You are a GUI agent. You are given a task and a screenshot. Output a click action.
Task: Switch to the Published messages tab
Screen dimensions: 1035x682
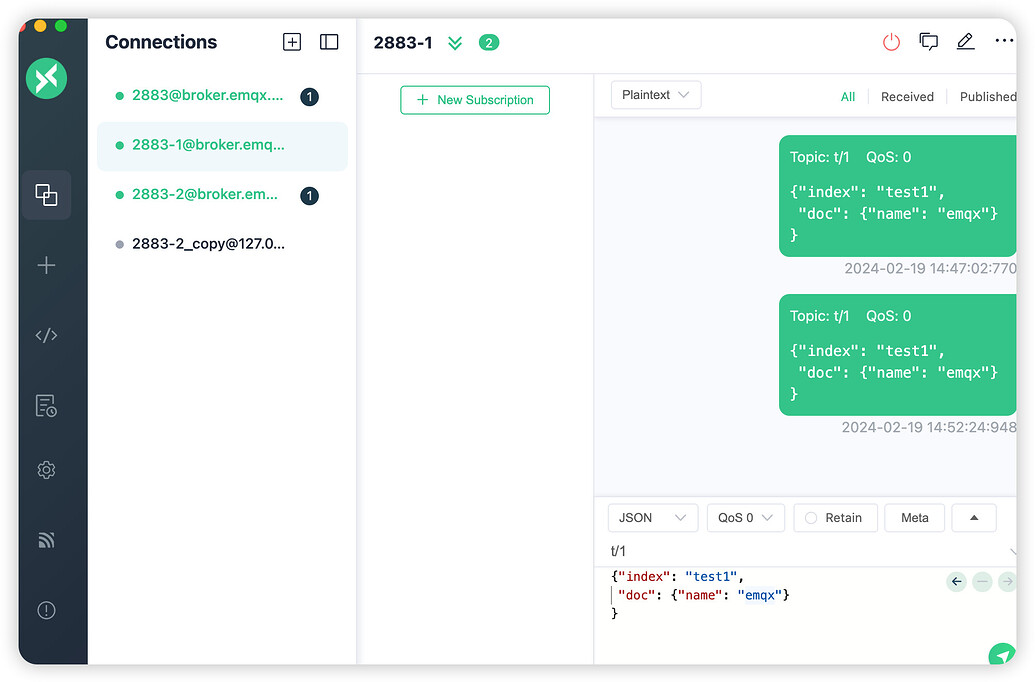coord(987,97)
